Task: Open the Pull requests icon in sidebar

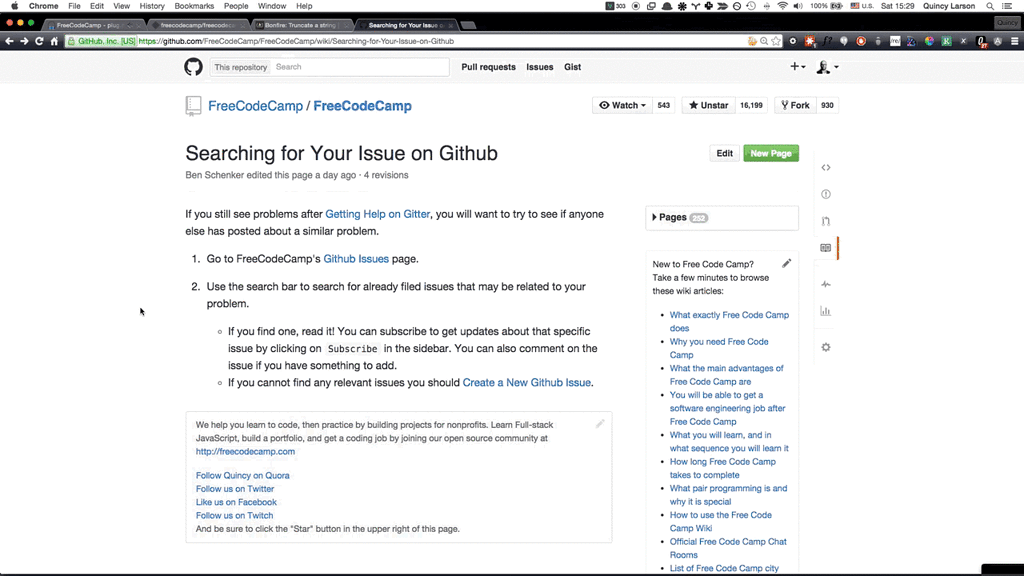Action: [826, 222]
